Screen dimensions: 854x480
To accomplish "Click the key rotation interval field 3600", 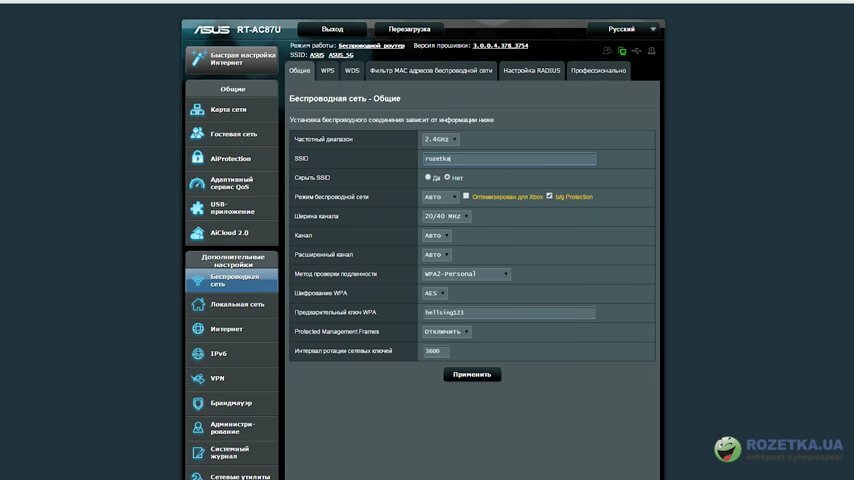I will tap(436, 351).
